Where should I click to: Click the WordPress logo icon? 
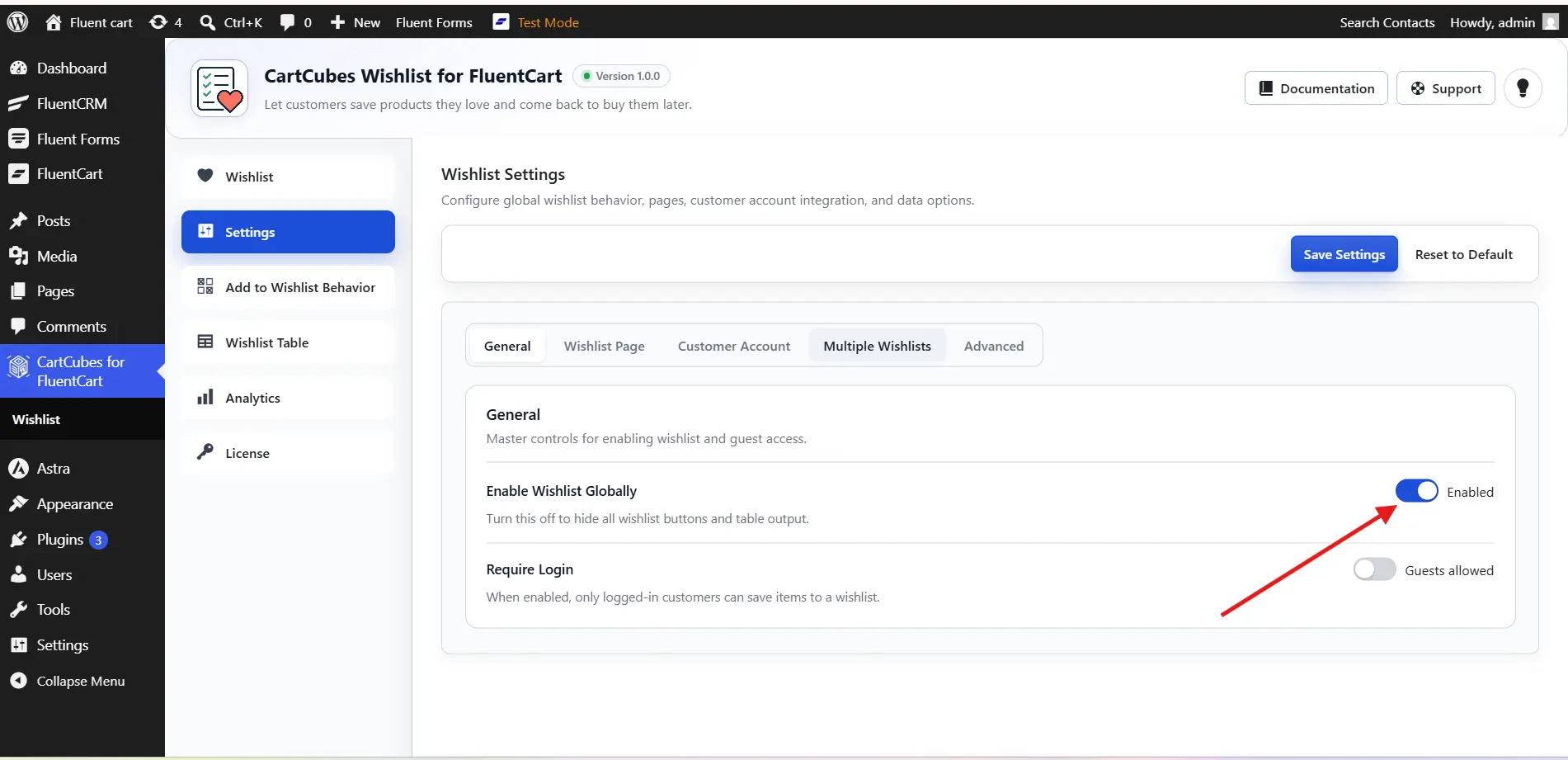[x=17, y=22]
